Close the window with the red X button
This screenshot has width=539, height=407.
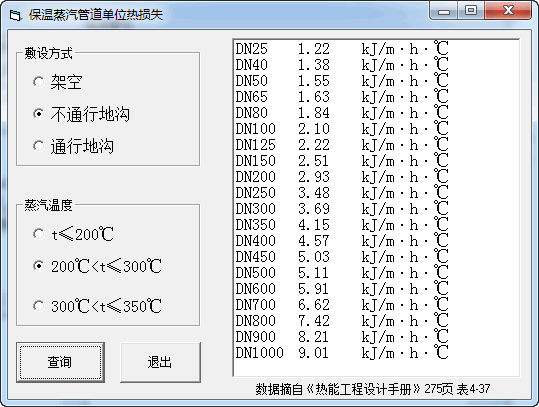point(508,10)
